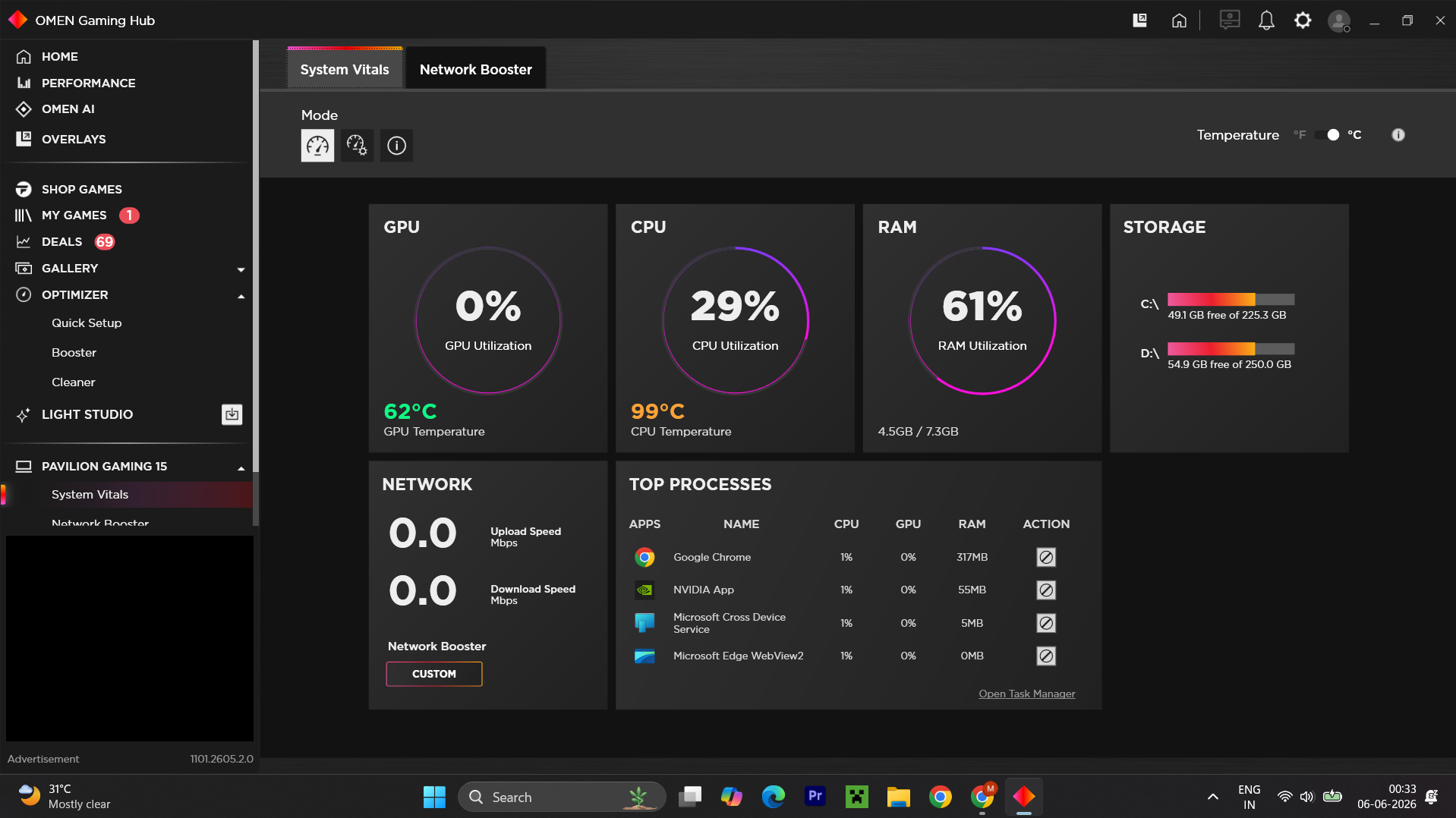
Task: Click the CPU Utilization gauge
Action: [x=735, y=320]
